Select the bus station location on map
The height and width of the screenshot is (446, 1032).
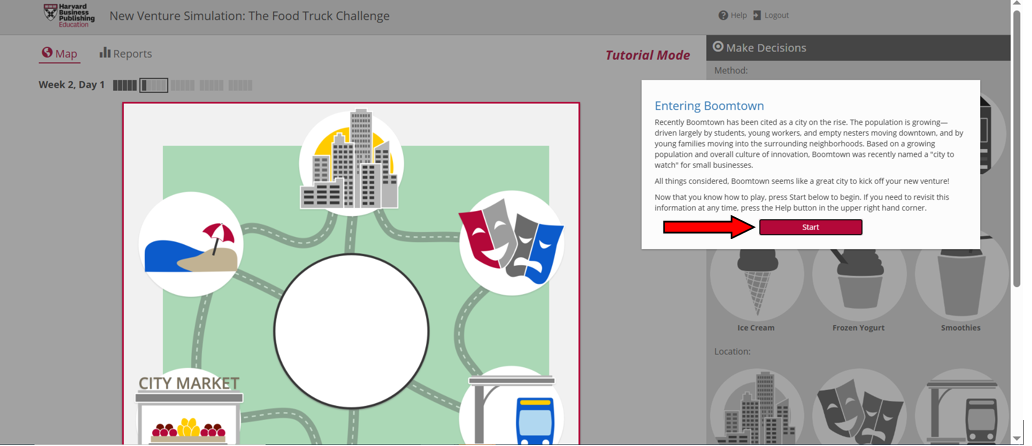click(512, 410)
